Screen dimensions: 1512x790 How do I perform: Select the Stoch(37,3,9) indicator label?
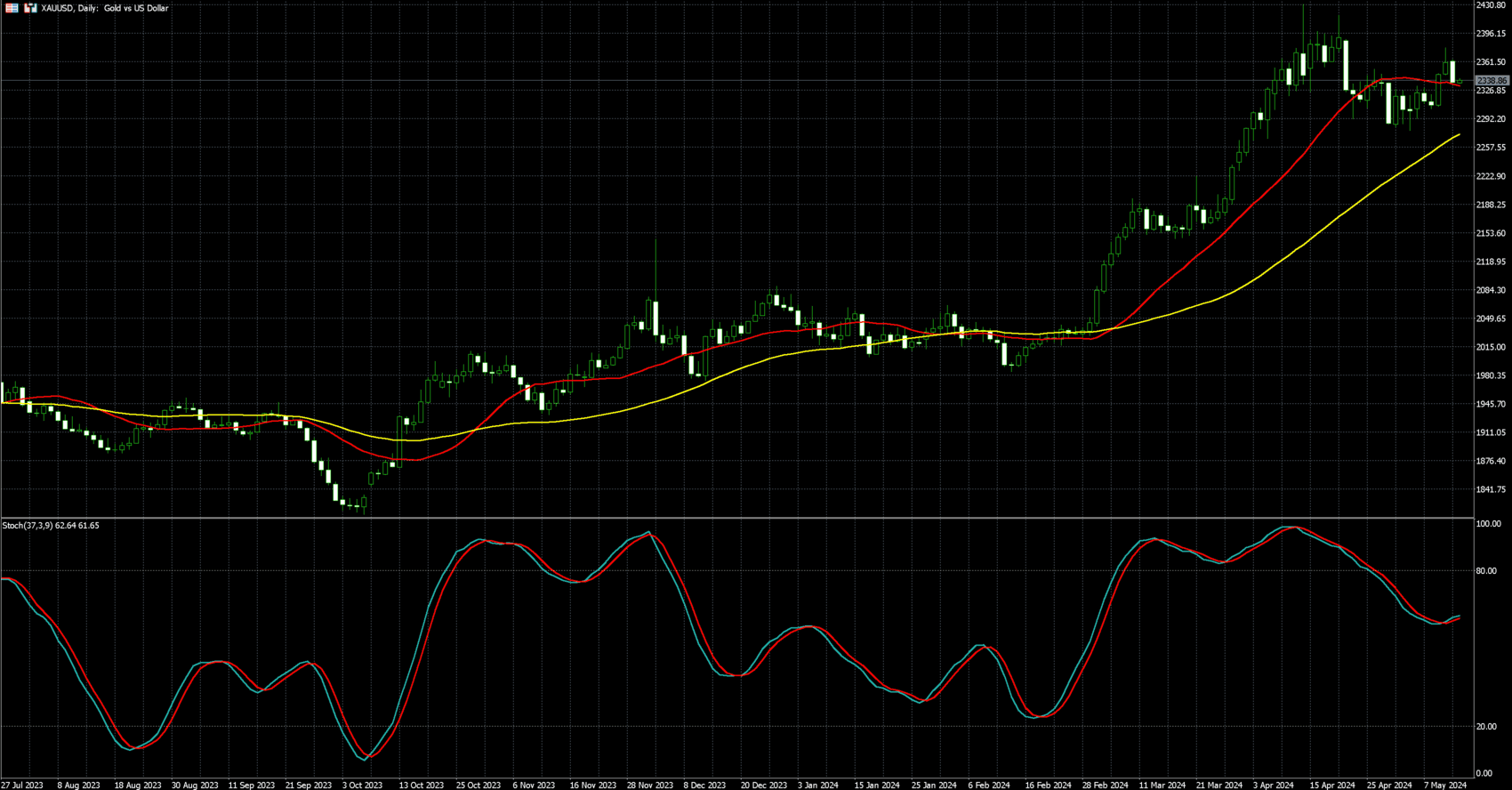point(51,526)
